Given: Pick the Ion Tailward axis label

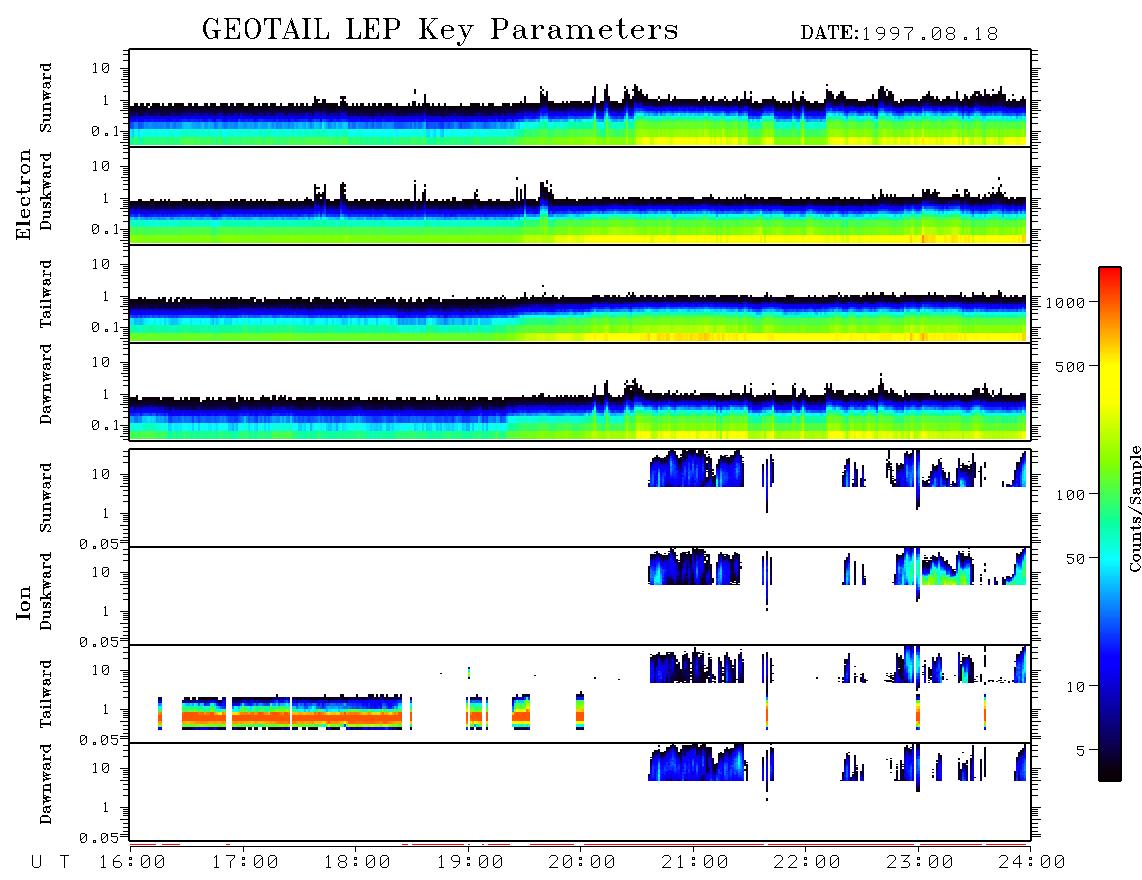Looking at the screenshot, I should 46,694.
